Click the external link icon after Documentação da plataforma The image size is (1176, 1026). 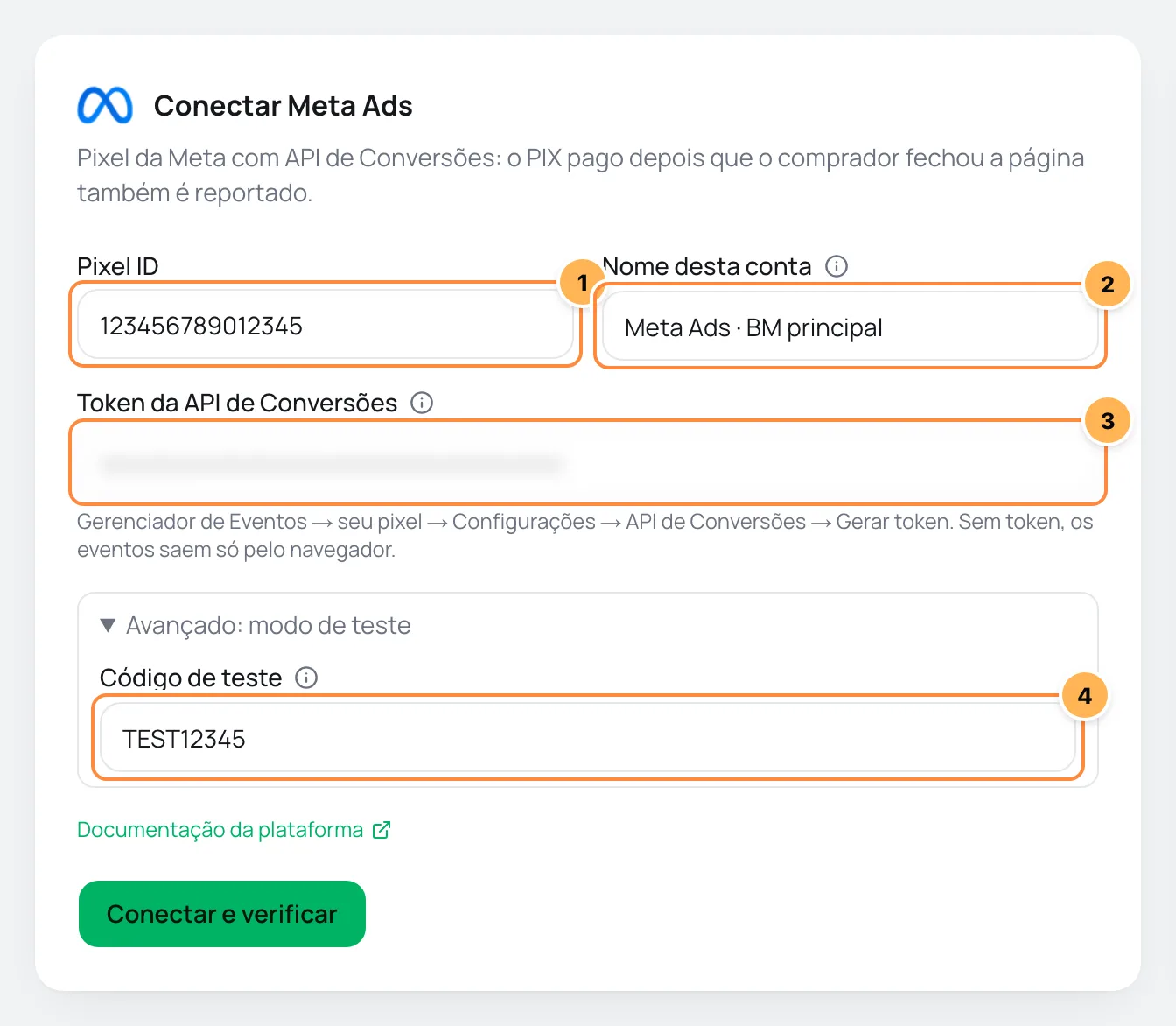click(x=381, y=830)
